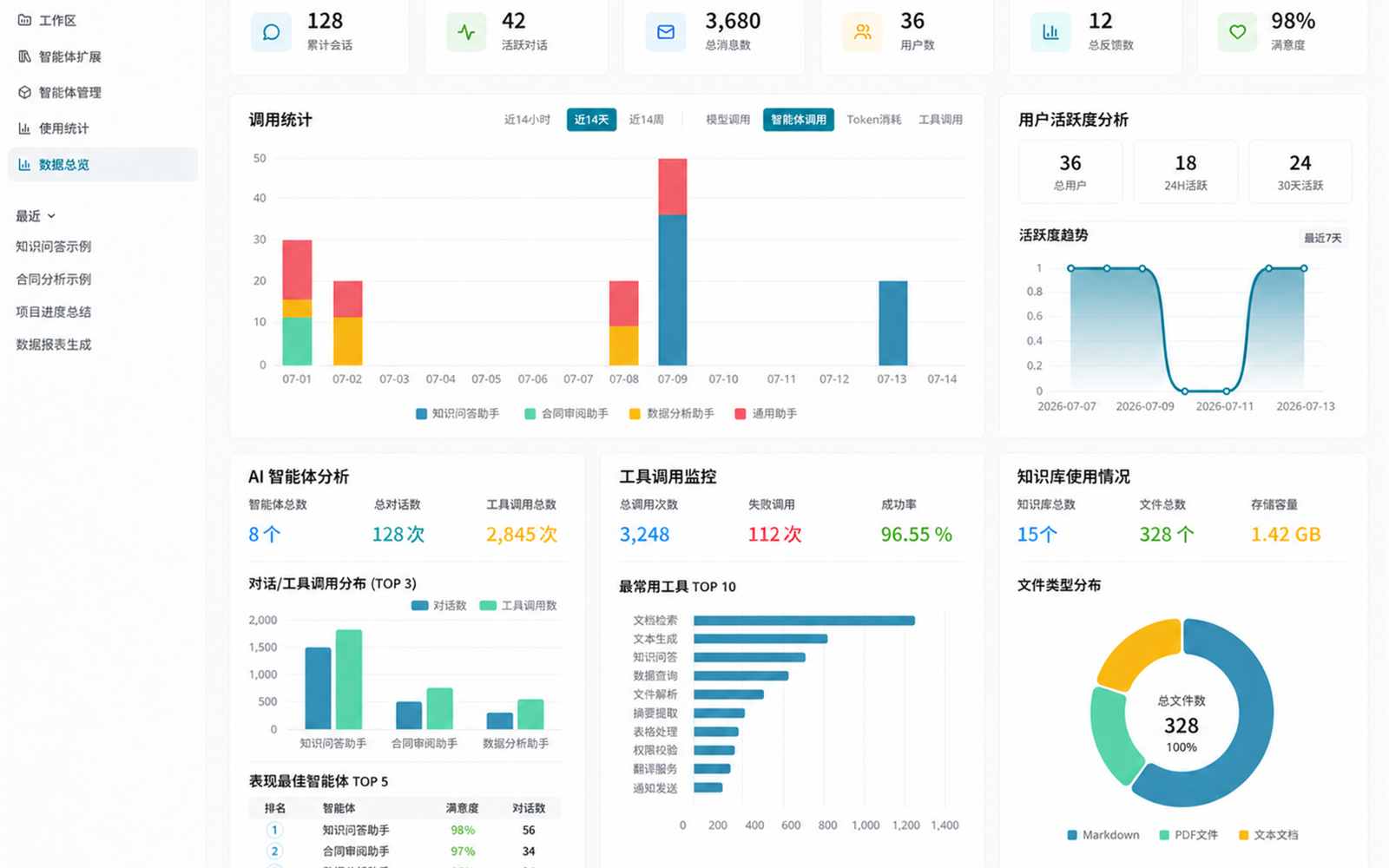The width and height of the screenshot is (1389, 868).
Task: Click the 文档检索 bar in tool ranking
Action: pos(804,621)
